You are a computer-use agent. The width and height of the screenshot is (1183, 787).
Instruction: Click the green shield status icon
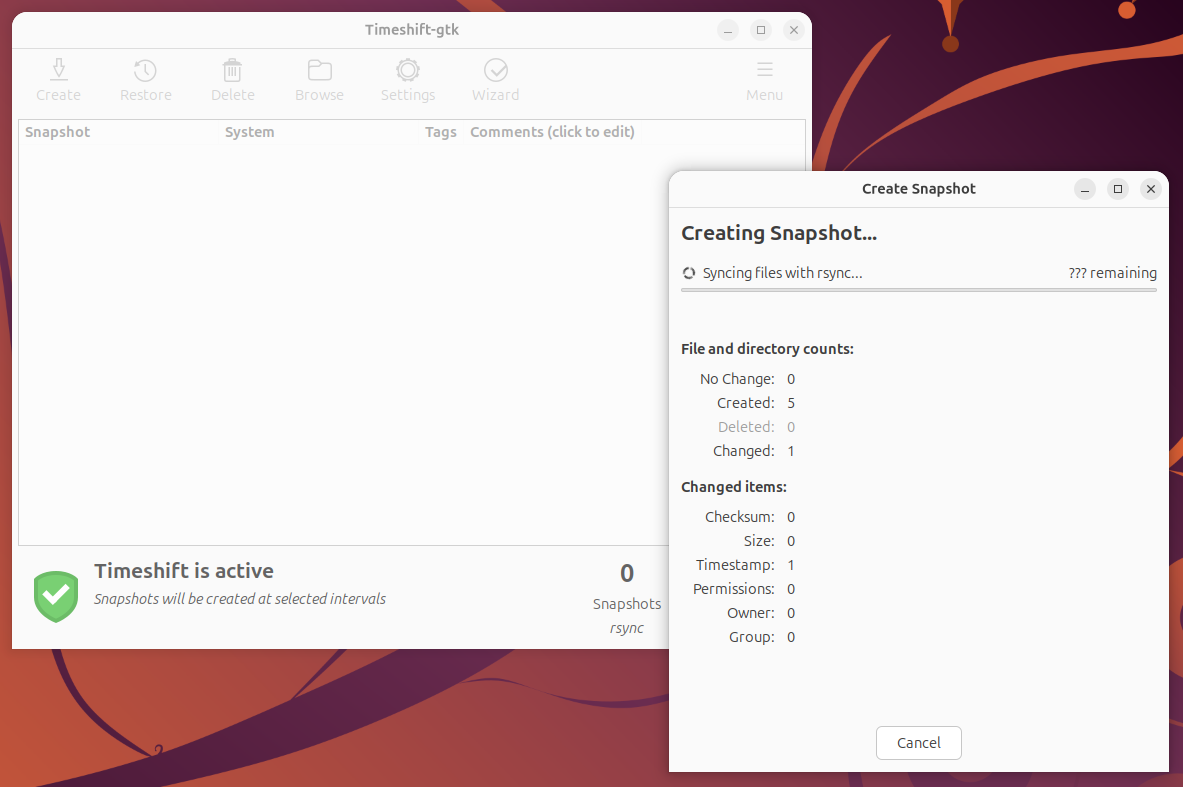56,596
